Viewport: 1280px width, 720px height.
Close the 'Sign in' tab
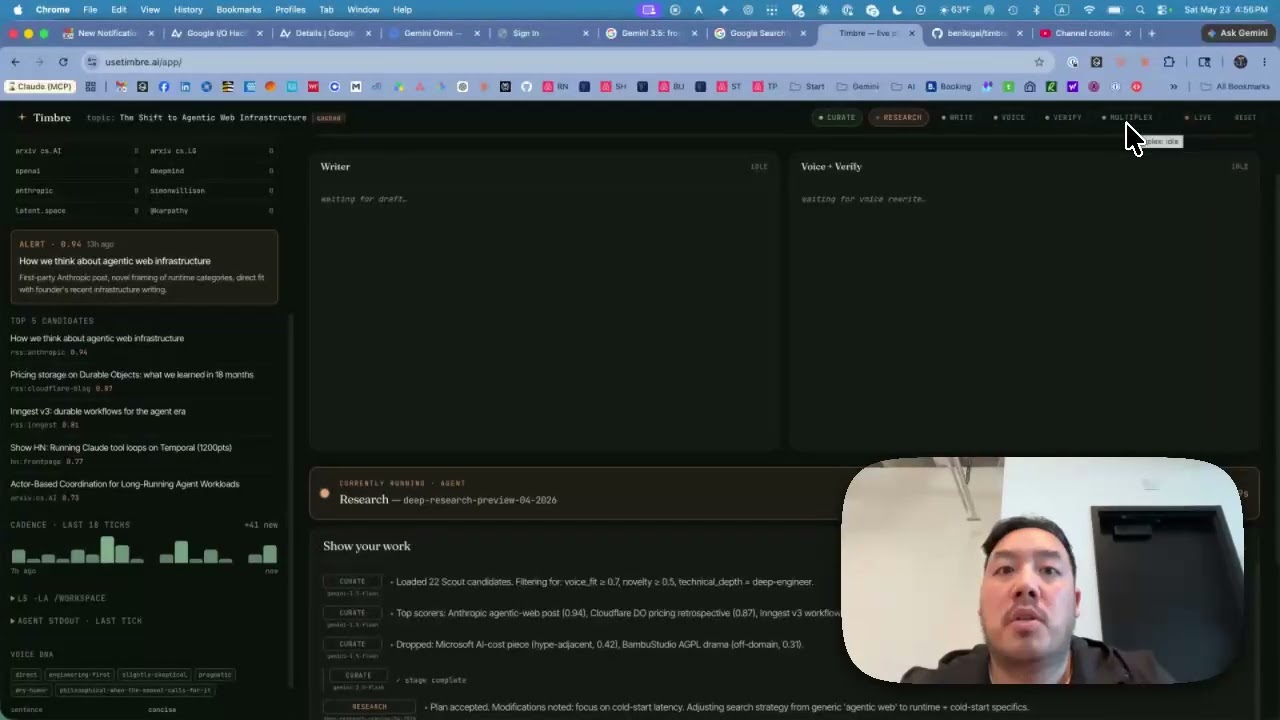(x=586, y=33)
